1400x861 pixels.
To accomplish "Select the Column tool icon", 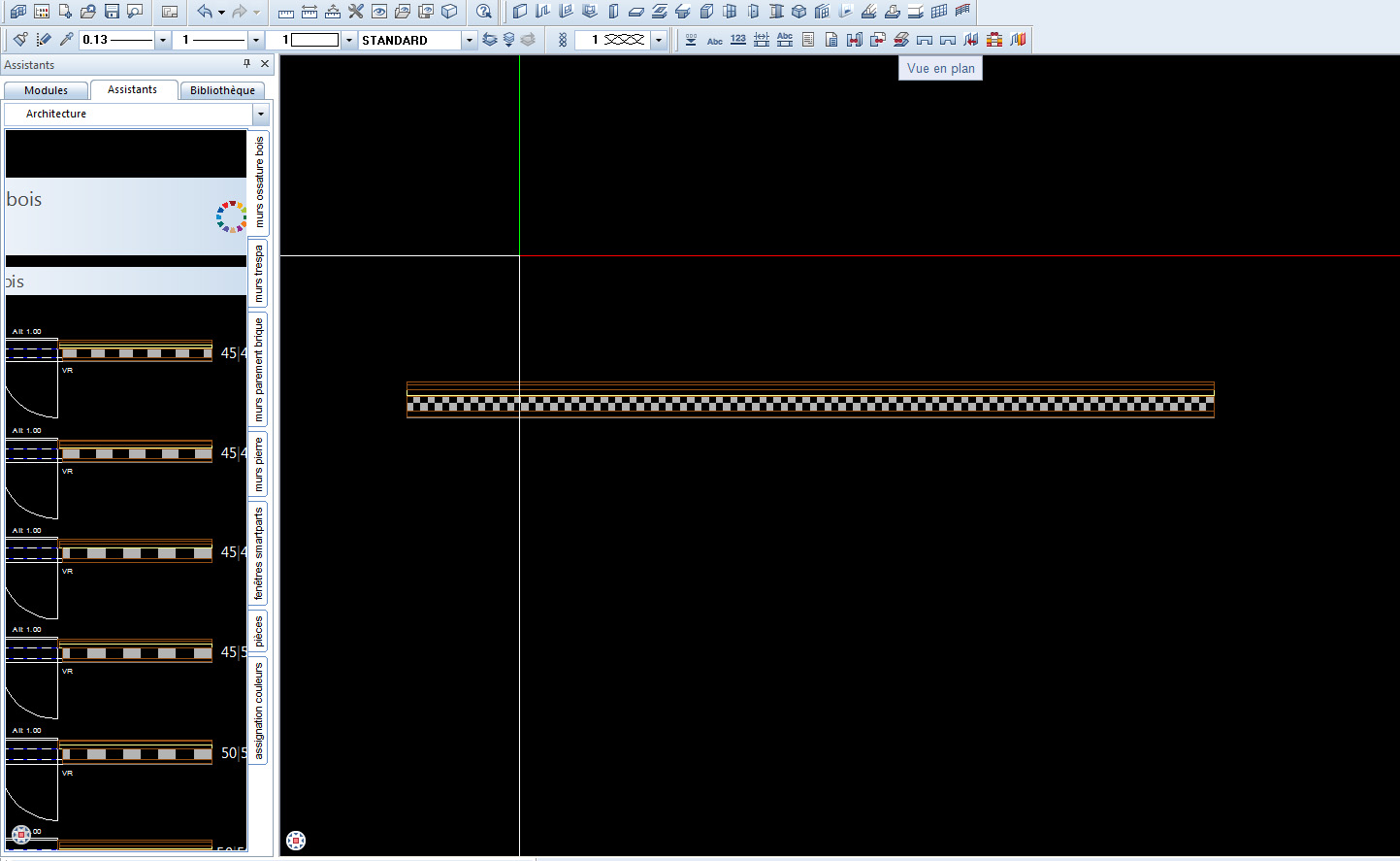I will coord(613,12).
